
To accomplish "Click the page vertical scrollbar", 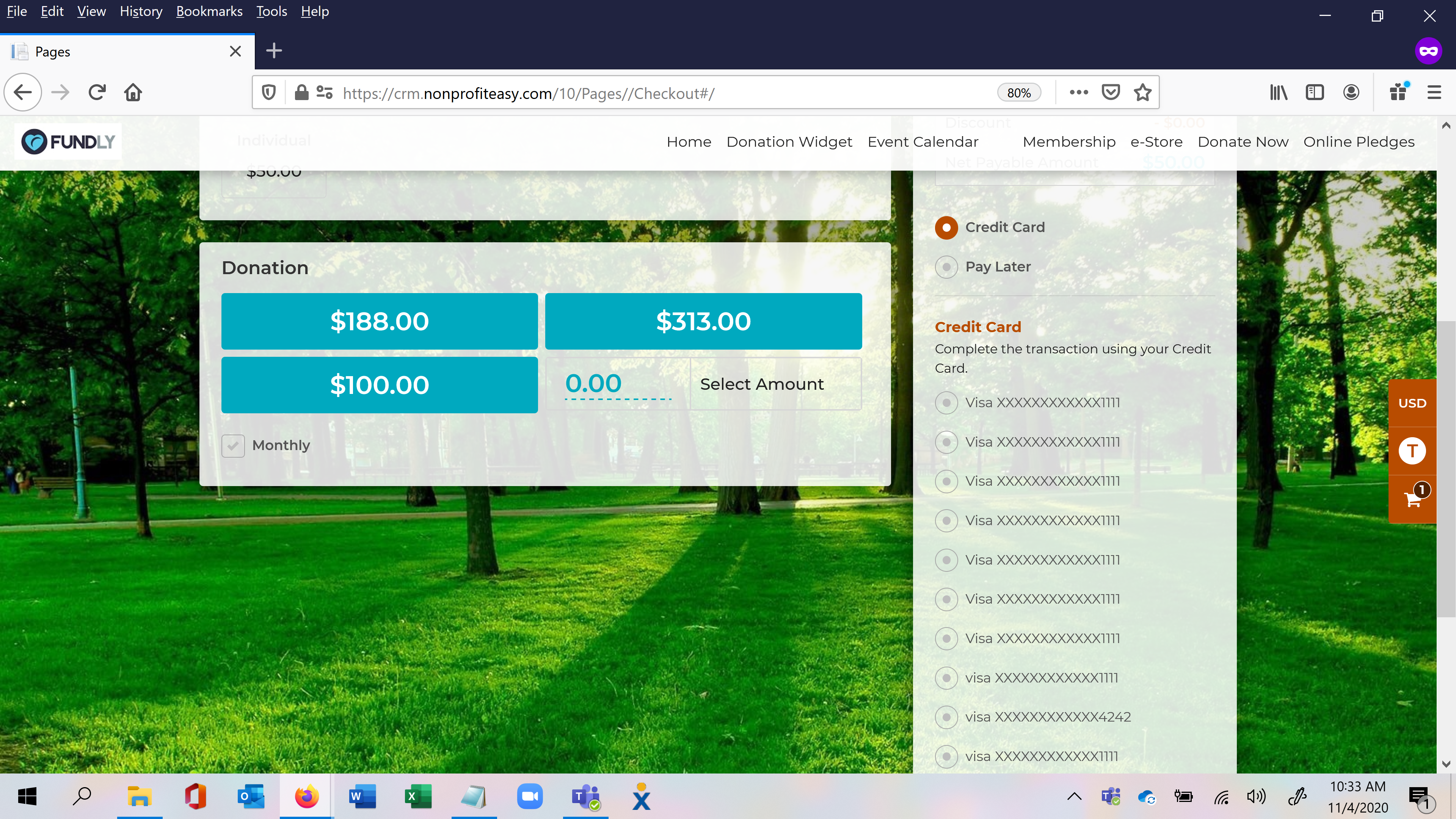I will point(1446,469).
